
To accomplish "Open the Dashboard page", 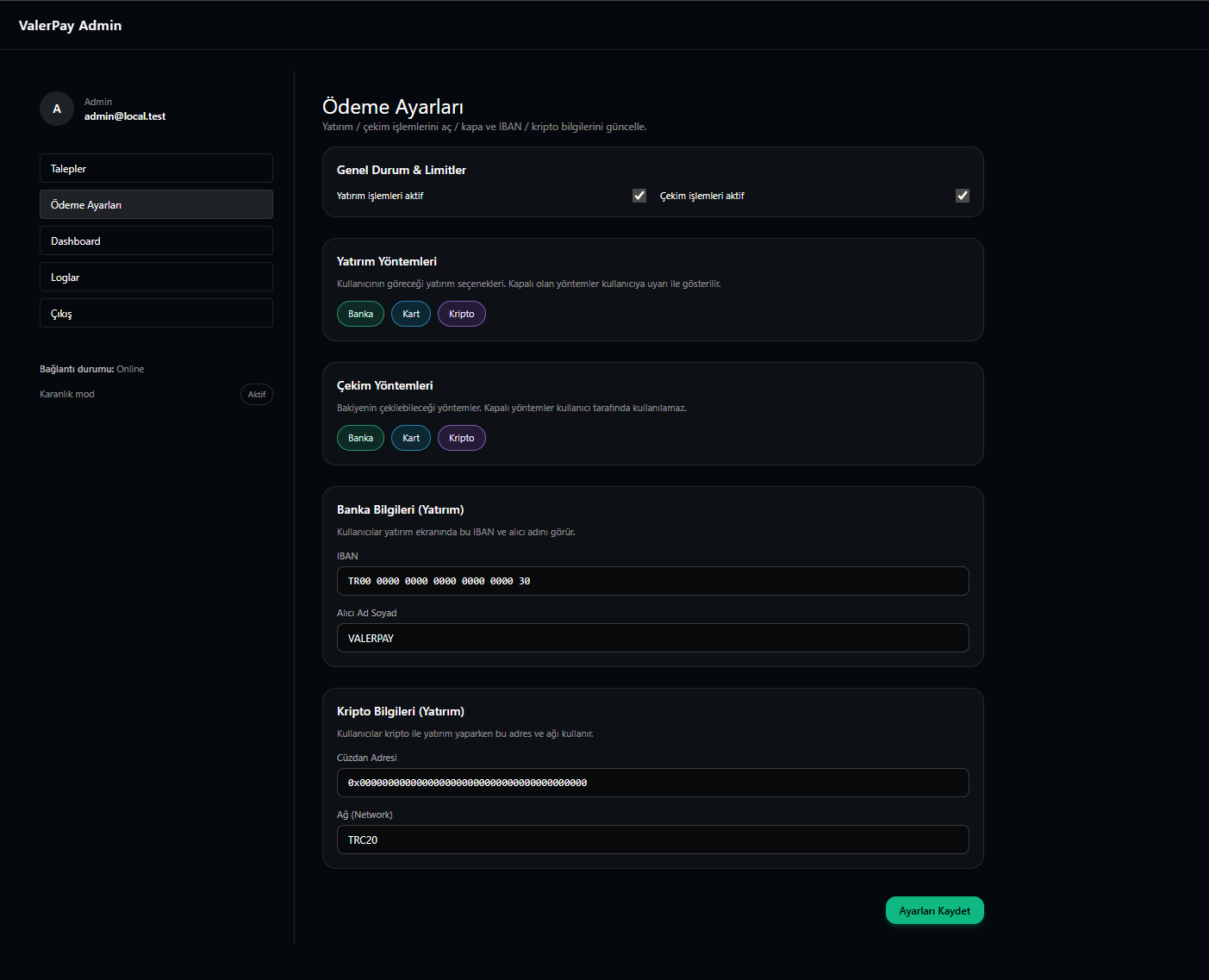I will pos(155,240).
